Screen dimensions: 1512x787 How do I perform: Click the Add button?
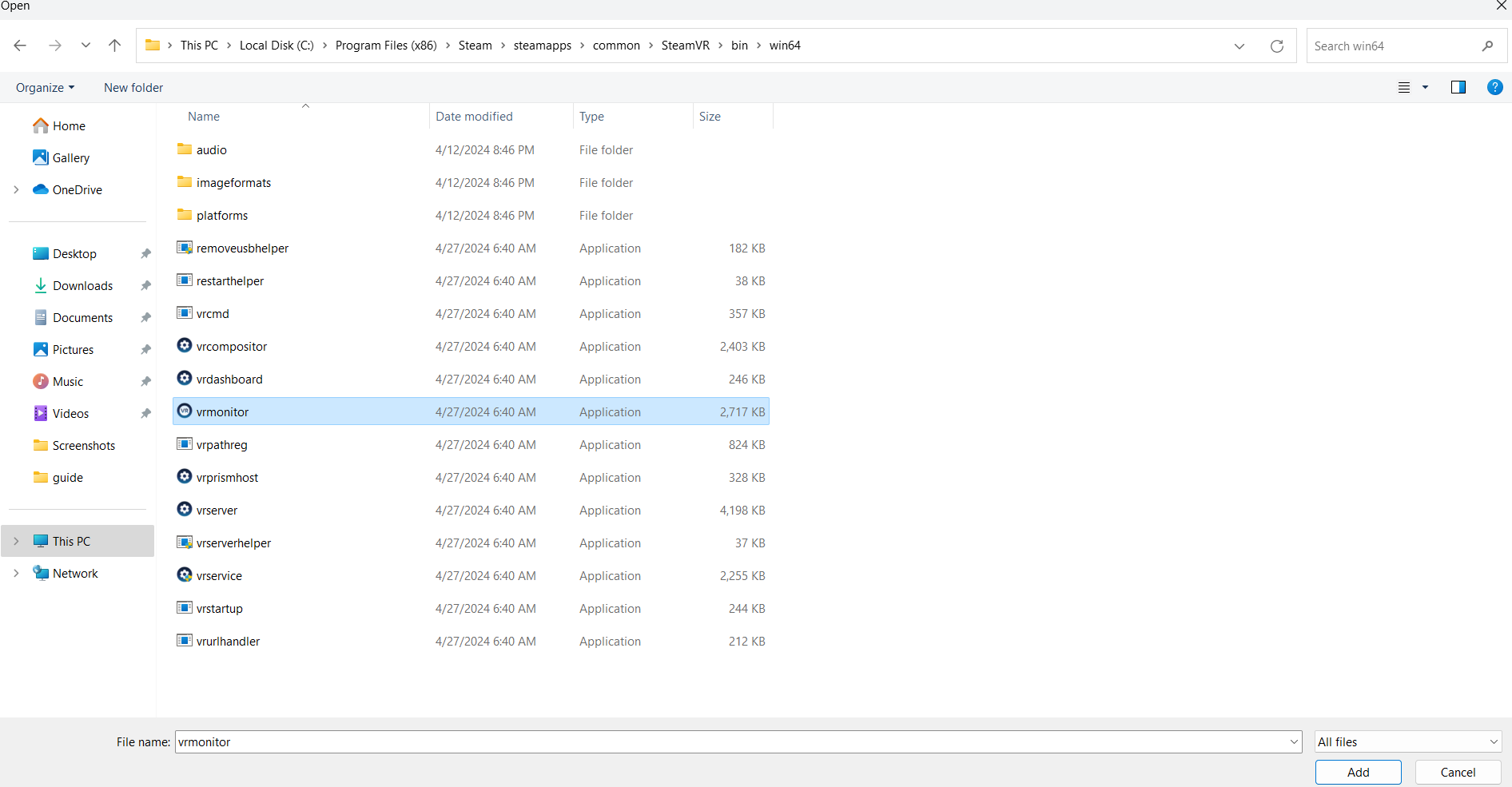[x=1359, y=773]
